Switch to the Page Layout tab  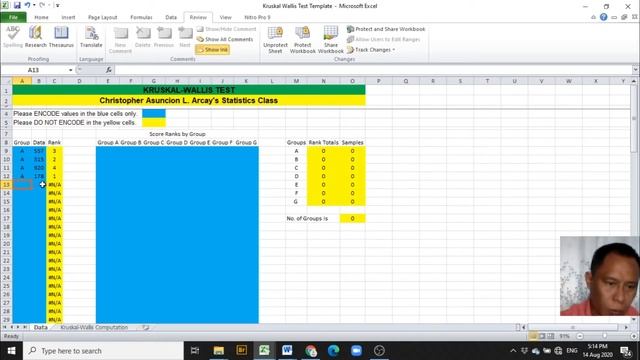point(102,17)
